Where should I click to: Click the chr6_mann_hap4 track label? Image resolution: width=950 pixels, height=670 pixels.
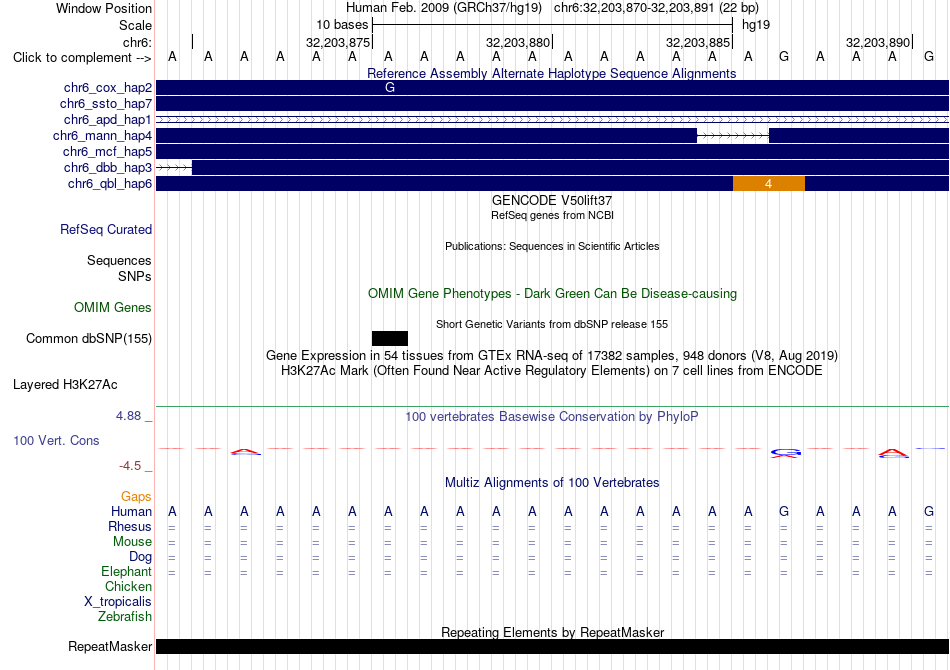coord(102,136)
